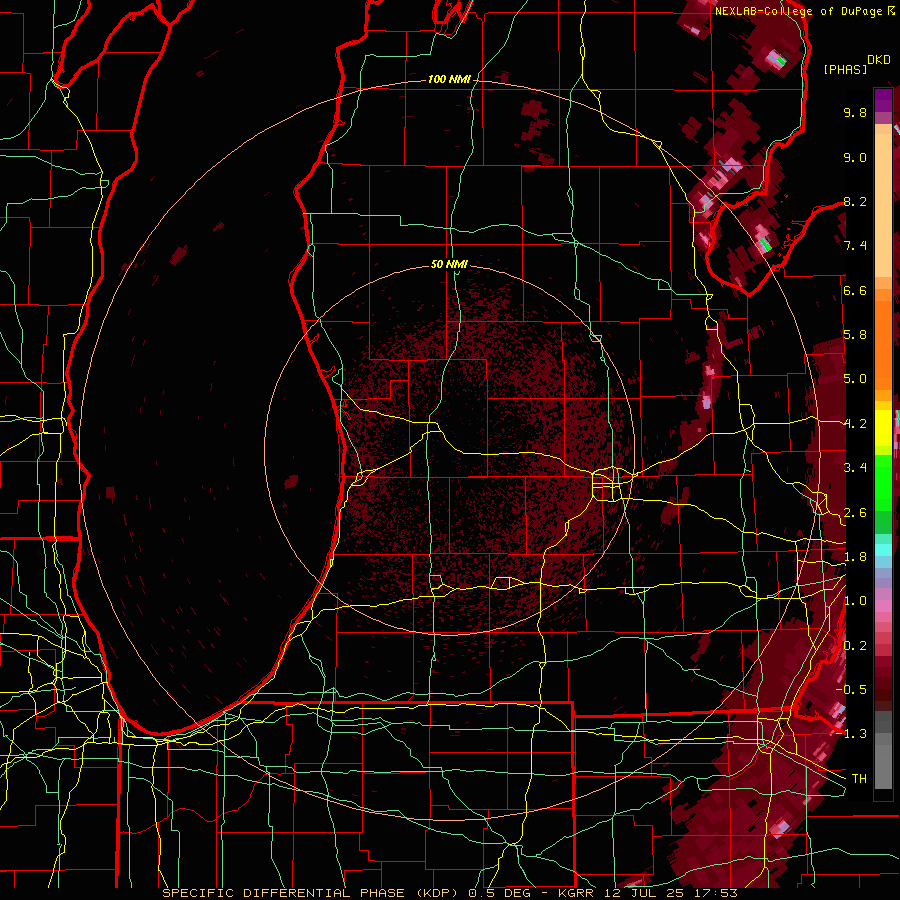Screen dimensions: 900x900
Task: Click the 9.8 scale value
Action: (855, 112)
